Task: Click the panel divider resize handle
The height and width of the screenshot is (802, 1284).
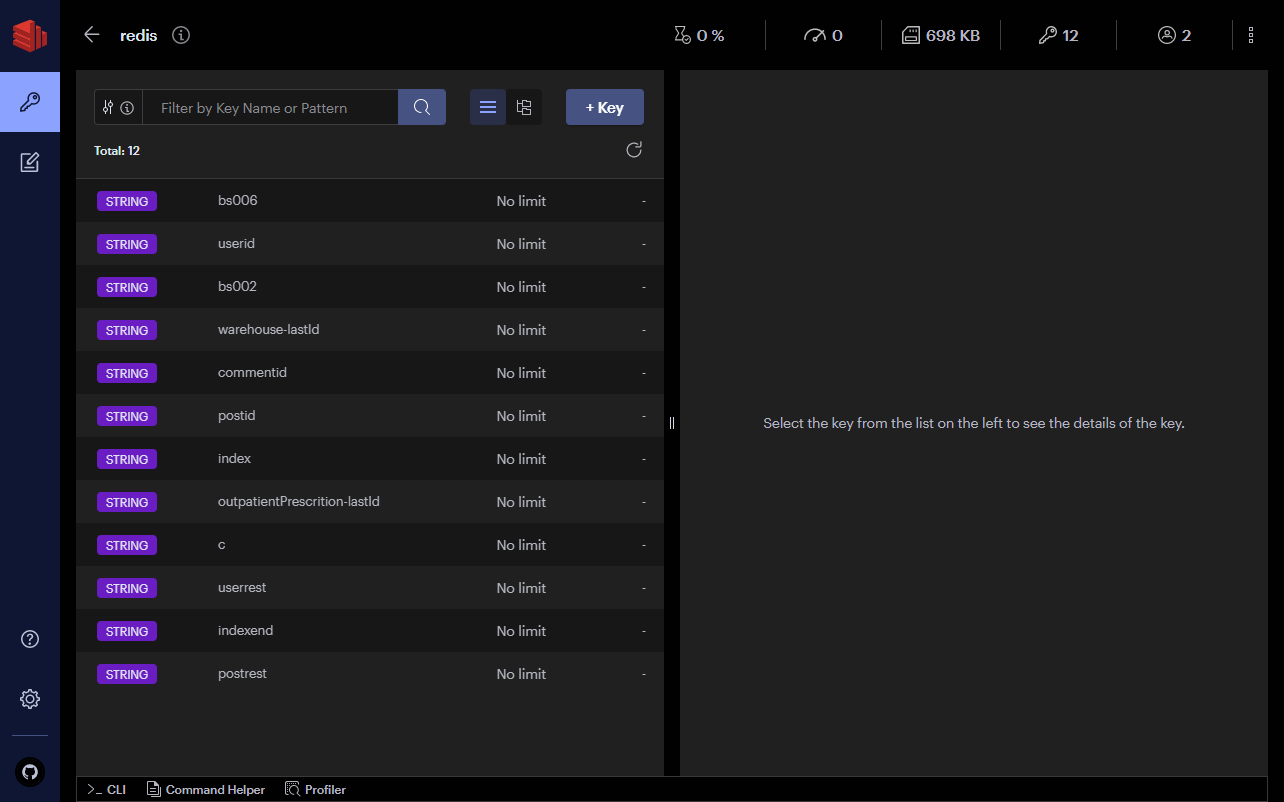Action: tap(672, 423)
